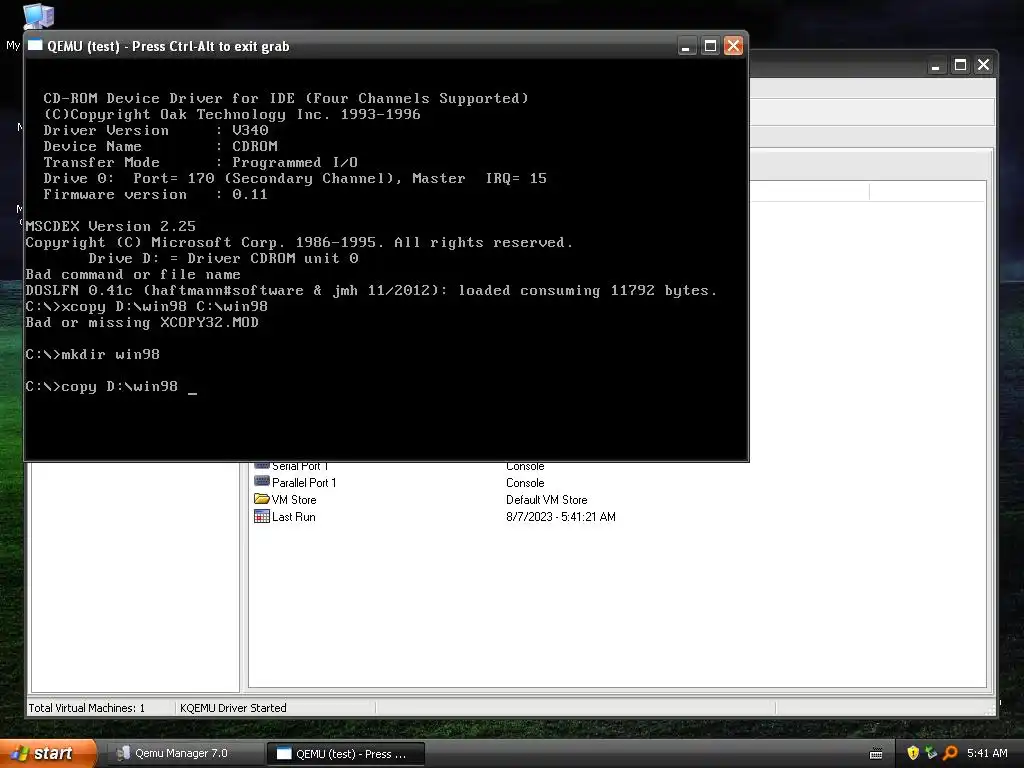Select the My Computer desktop icon
Viewport: 1024px width, 768px height.
pyautogui.click(x=38, y=16)
